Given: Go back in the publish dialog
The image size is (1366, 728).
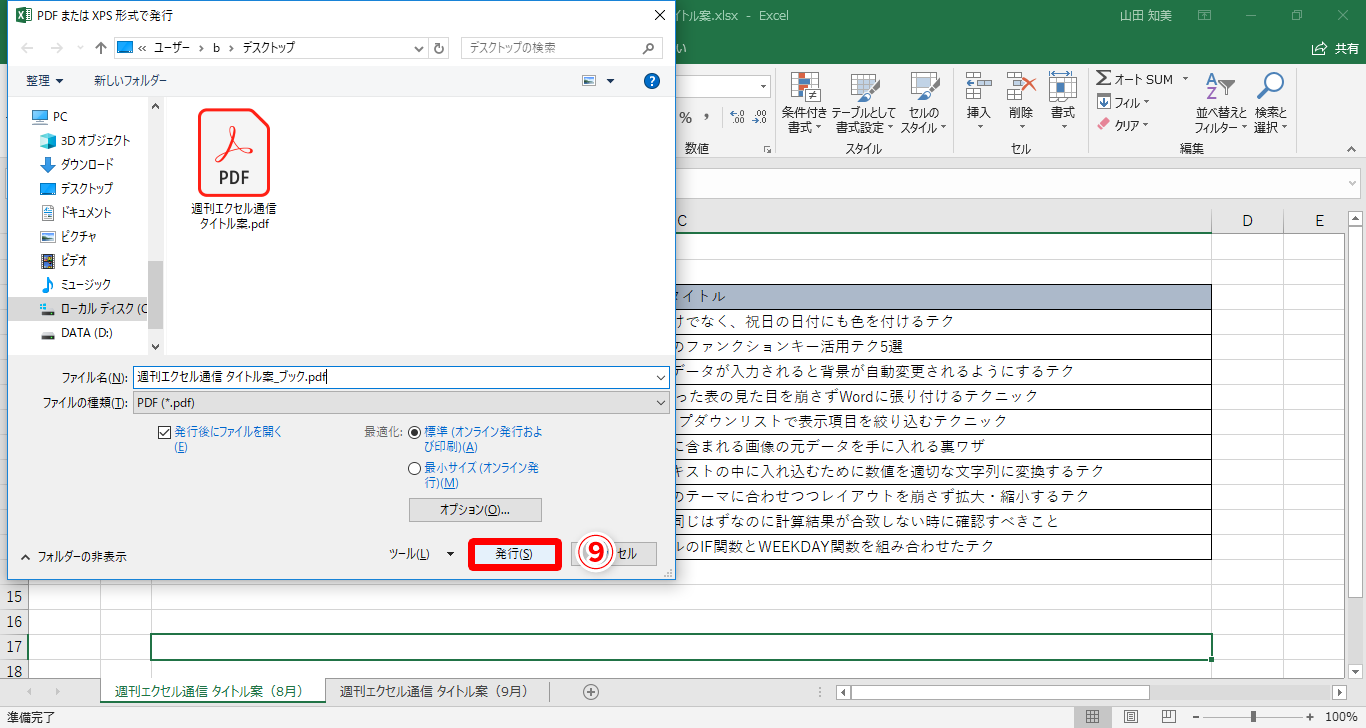Looking at the screenshot, I should [27, 48].
